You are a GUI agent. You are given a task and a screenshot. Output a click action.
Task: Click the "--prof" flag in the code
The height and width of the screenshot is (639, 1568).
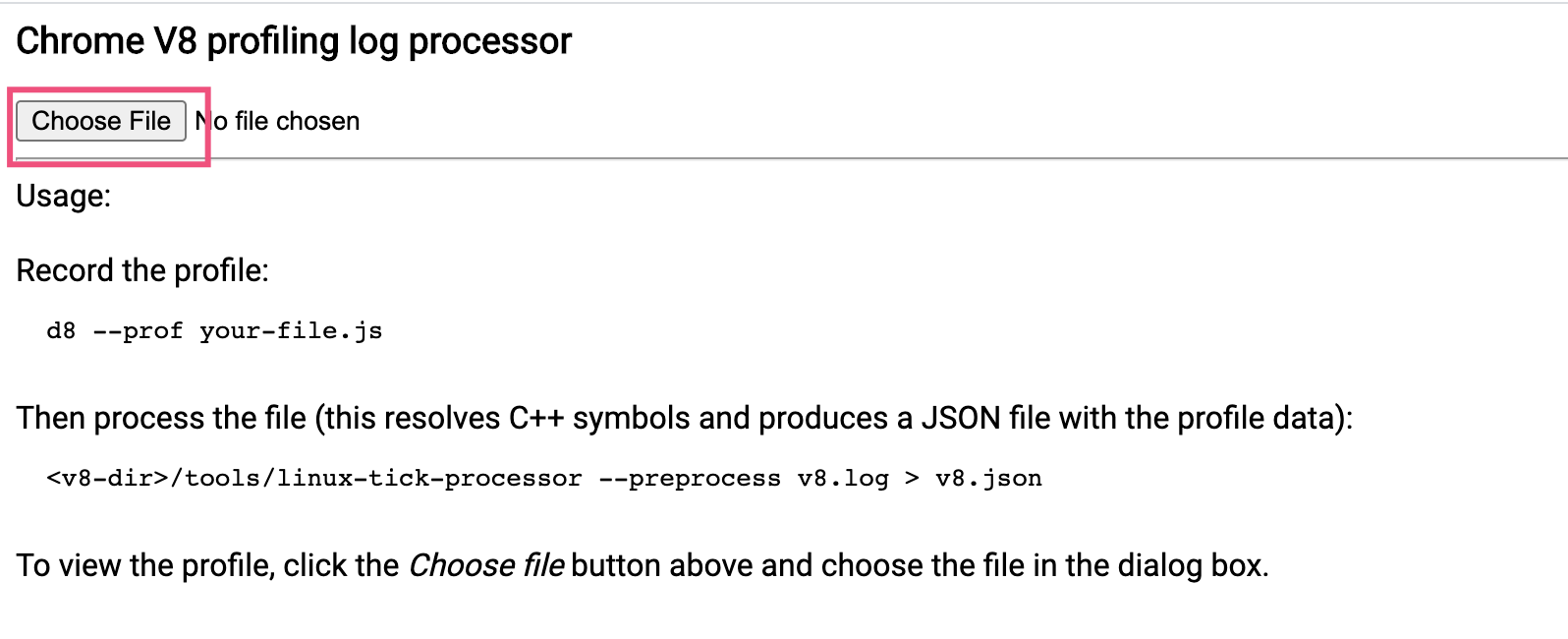138,331
